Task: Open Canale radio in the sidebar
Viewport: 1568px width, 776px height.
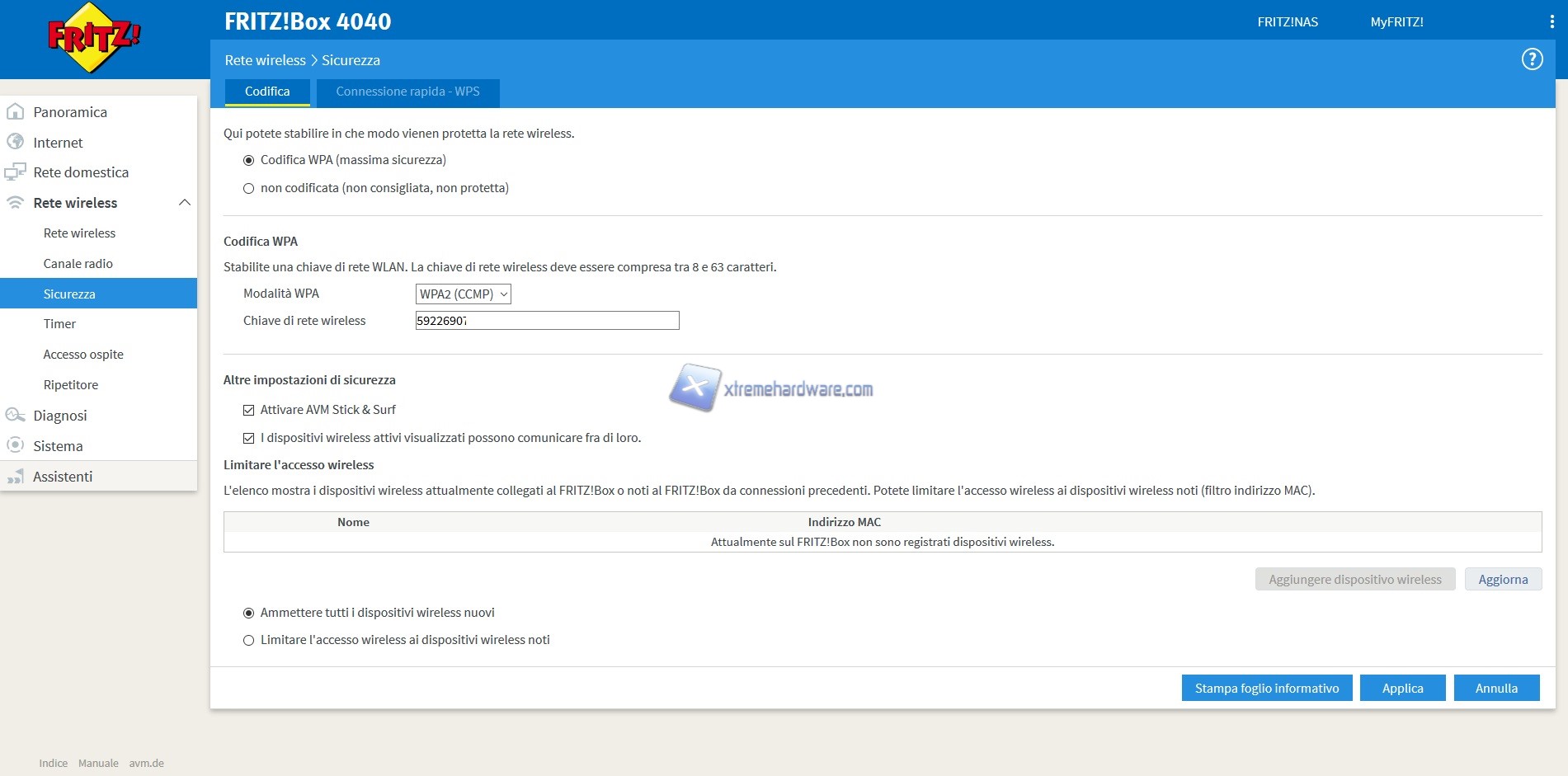Action: [x=78, y=264]
